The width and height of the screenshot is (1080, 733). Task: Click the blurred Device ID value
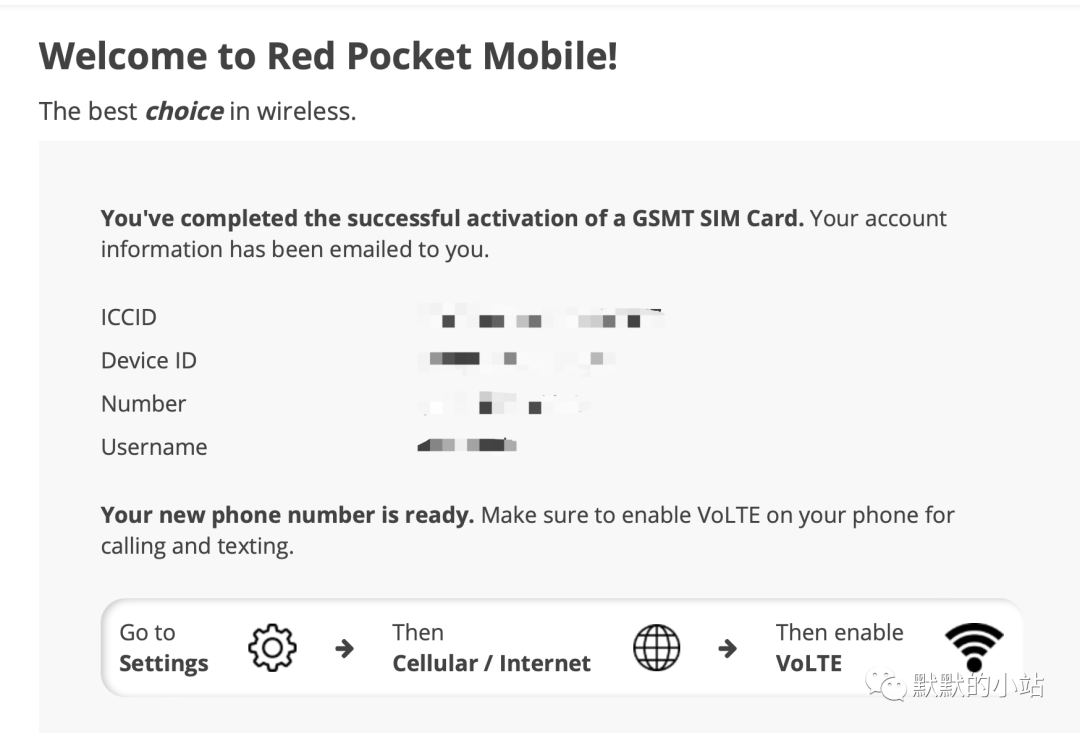[x=517, y=360]
